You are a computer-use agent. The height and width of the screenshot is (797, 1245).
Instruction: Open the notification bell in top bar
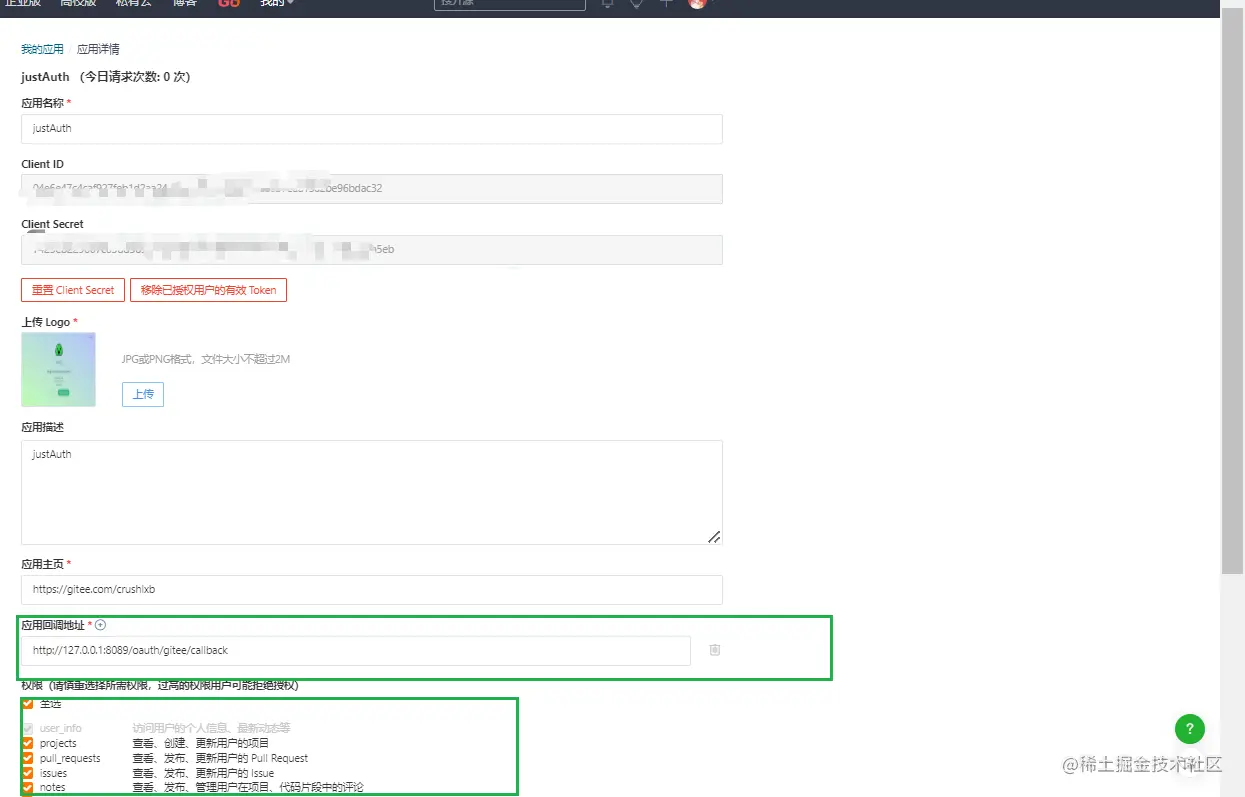(607, 3)
